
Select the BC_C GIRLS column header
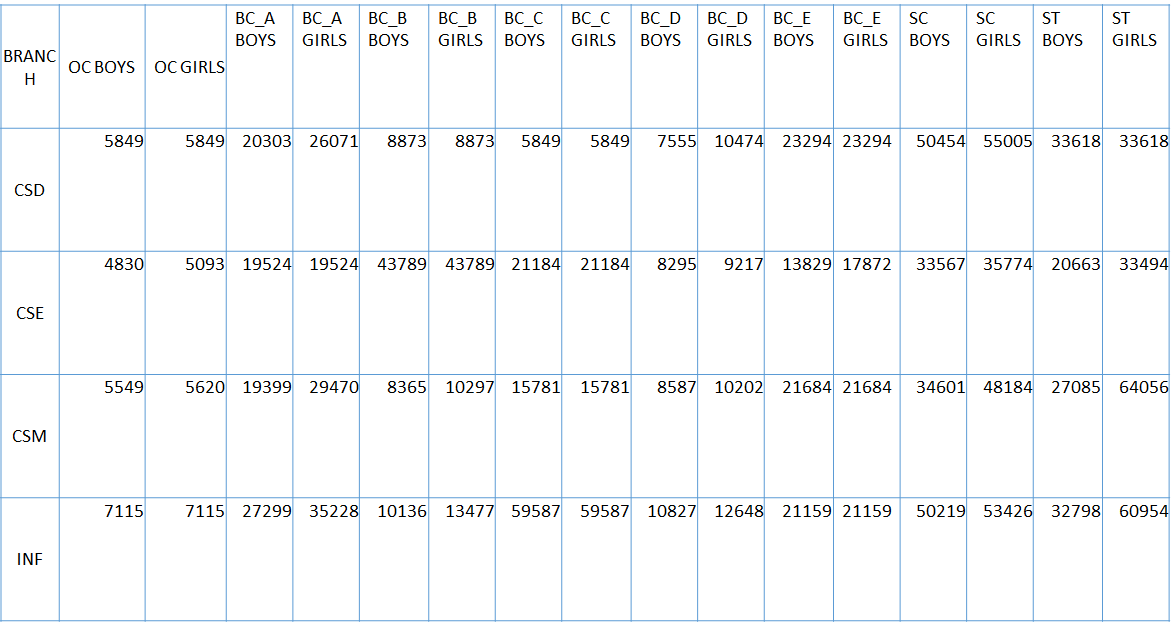(x=596, y=67)
